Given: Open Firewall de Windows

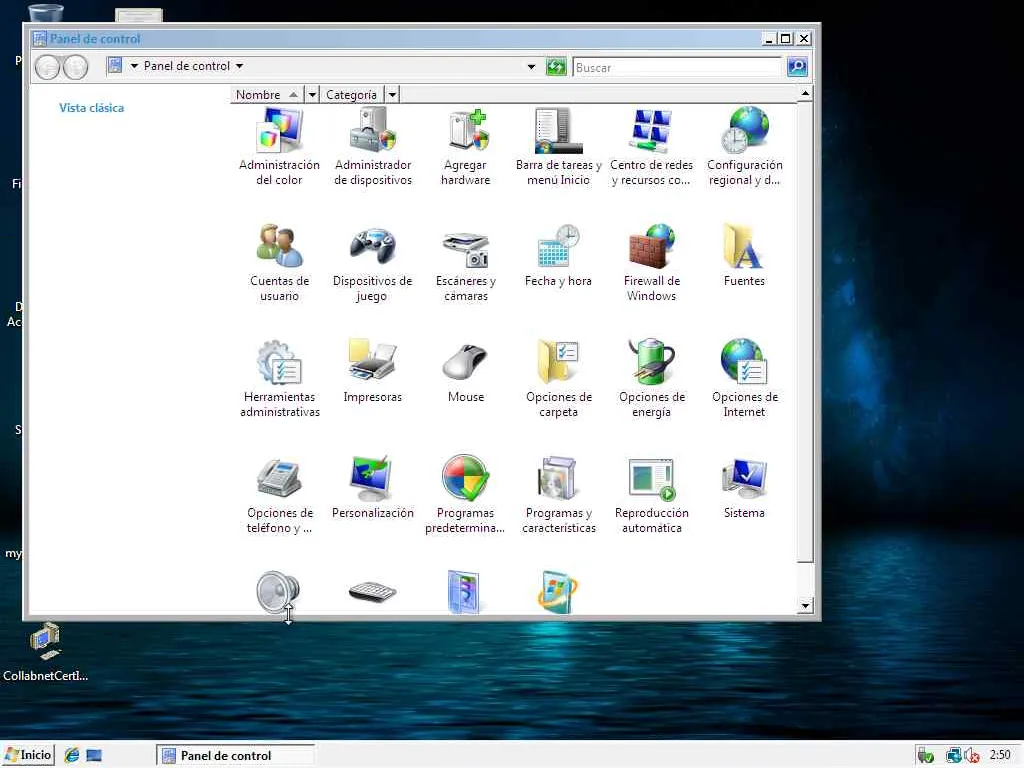Looking at the screenshot, I should tap(651, 263).
